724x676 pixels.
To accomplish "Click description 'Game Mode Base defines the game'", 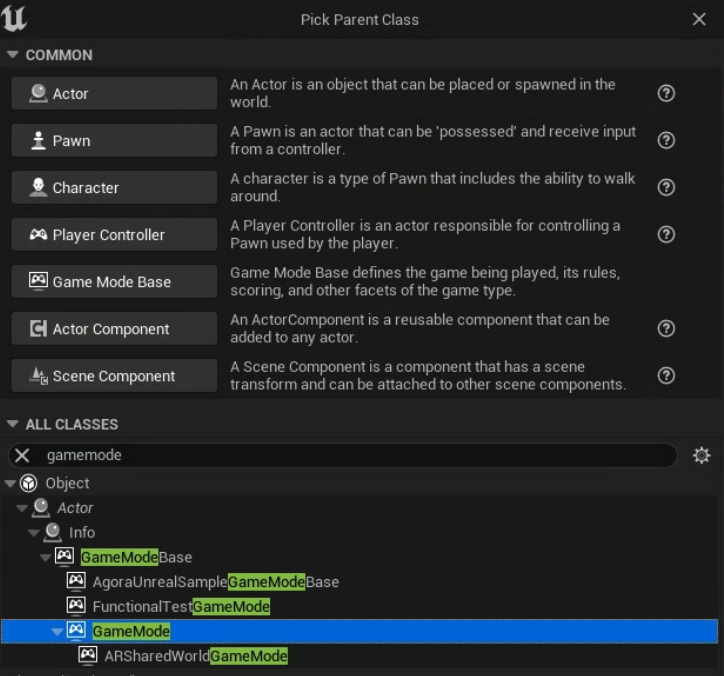I will [425, 282].
